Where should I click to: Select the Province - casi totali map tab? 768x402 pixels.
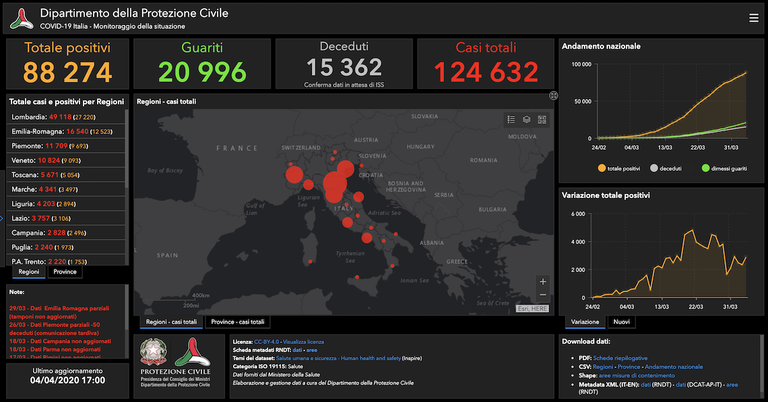237,322
